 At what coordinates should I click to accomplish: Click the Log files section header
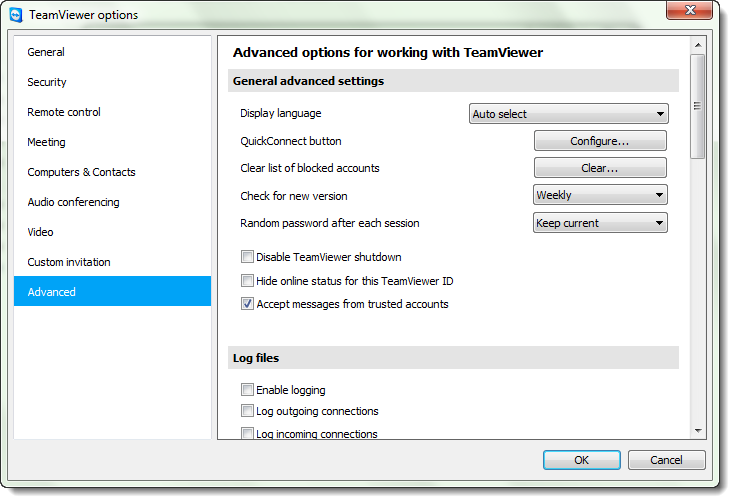(453, 358)
